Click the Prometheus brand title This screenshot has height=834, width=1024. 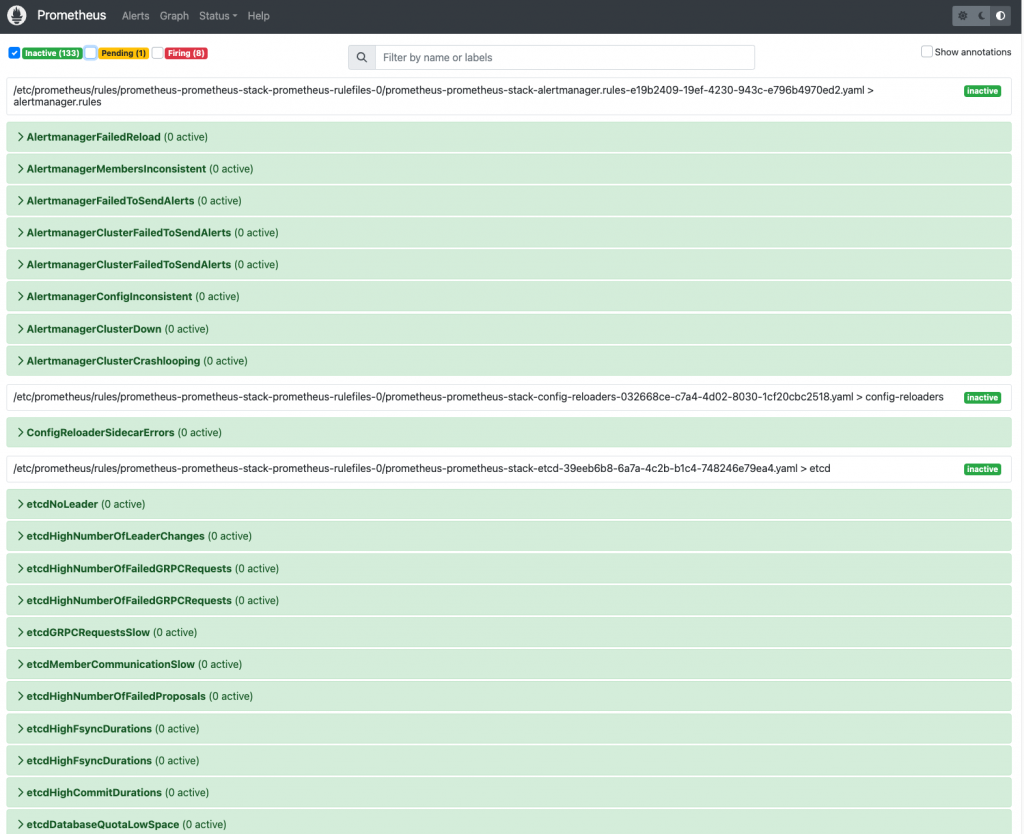pyautogui.click(x=71, y=15)
